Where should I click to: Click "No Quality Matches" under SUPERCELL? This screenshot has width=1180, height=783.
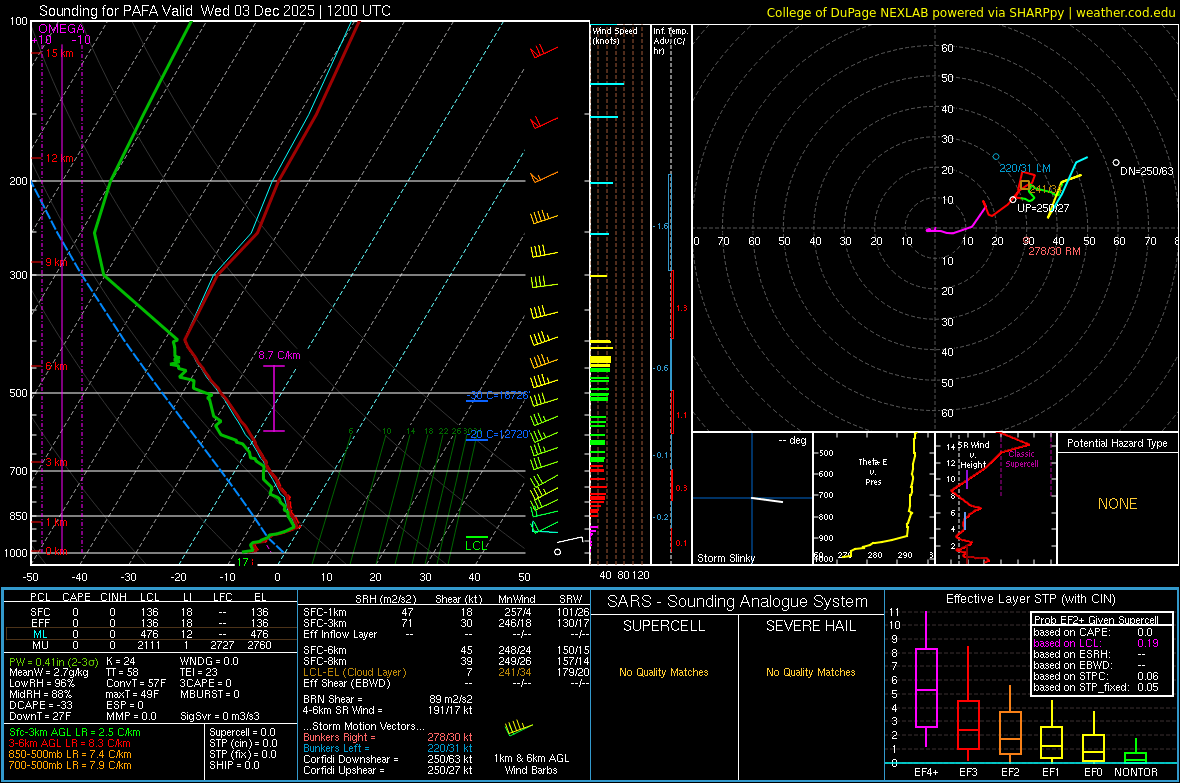[664, 672]
